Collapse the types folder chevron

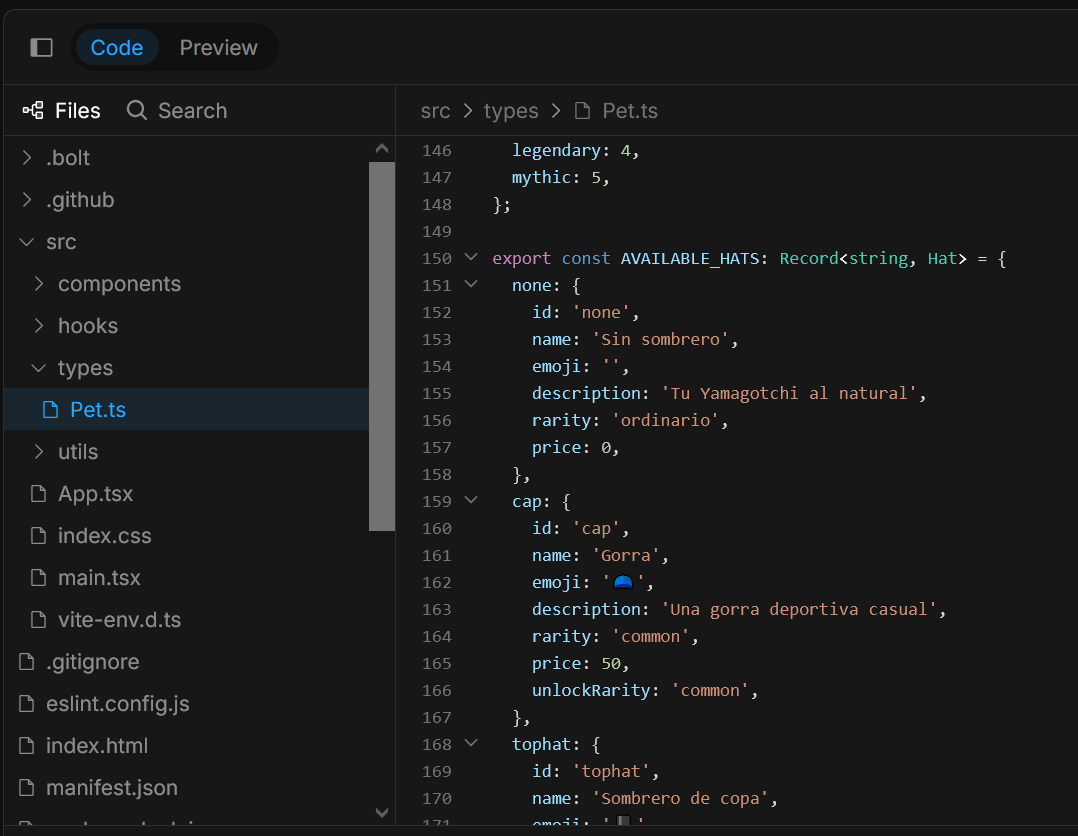tap(39, 368)
